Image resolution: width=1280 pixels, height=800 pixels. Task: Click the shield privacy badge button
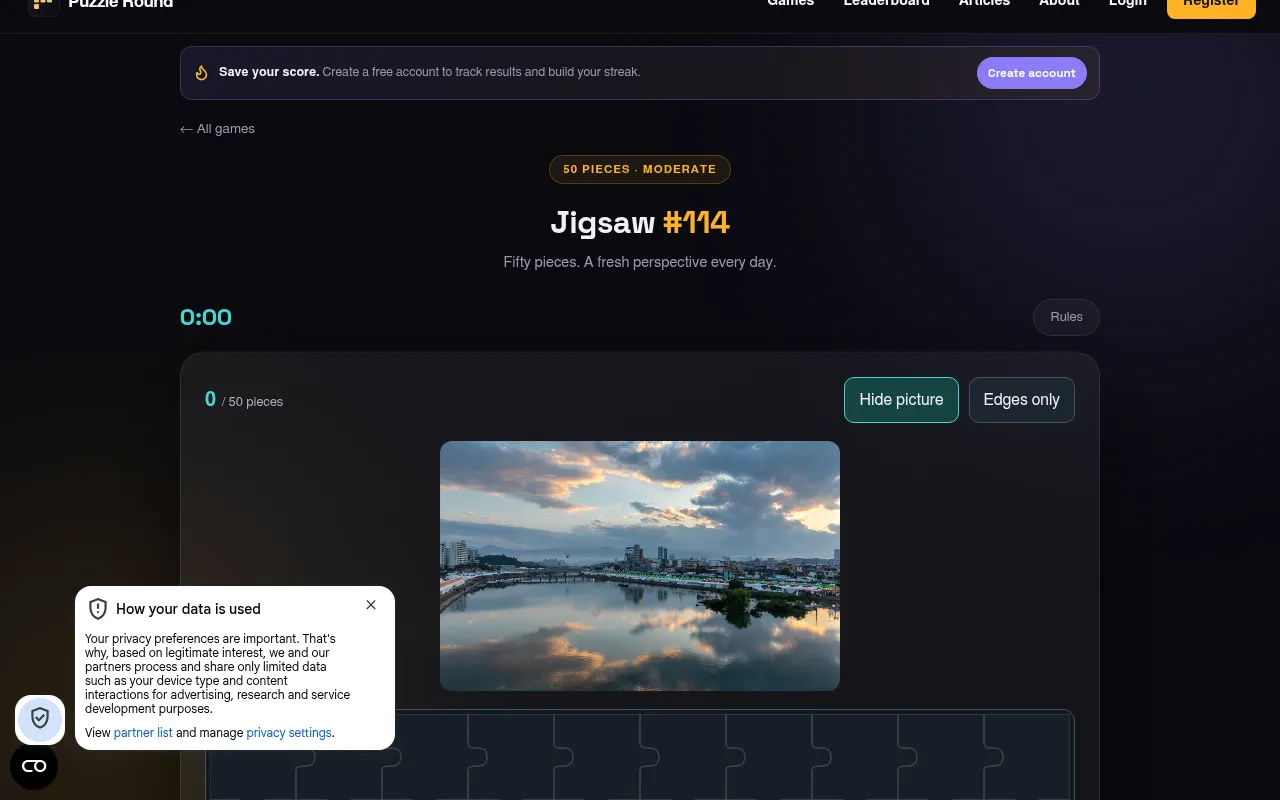[40, 718]
